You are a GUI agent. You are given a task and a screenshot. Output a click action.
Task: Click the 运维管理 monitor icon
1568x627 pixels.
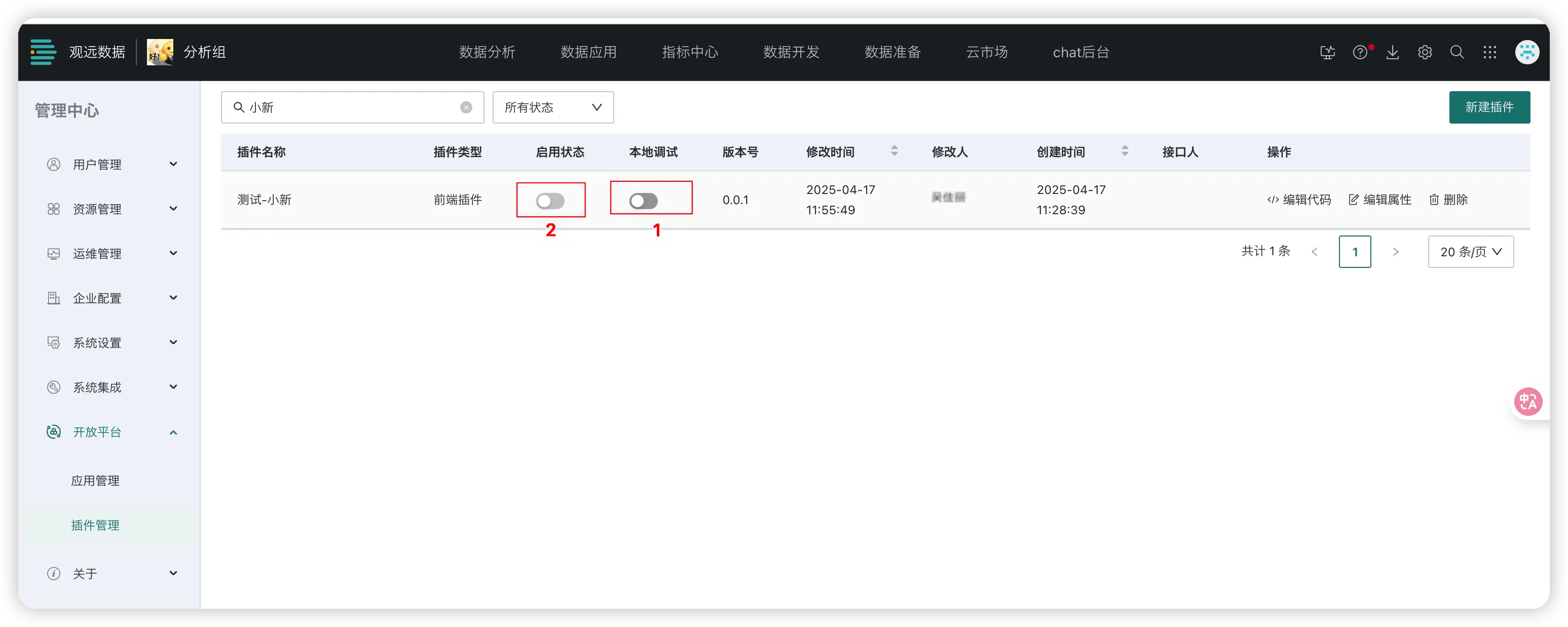point(54,254)
